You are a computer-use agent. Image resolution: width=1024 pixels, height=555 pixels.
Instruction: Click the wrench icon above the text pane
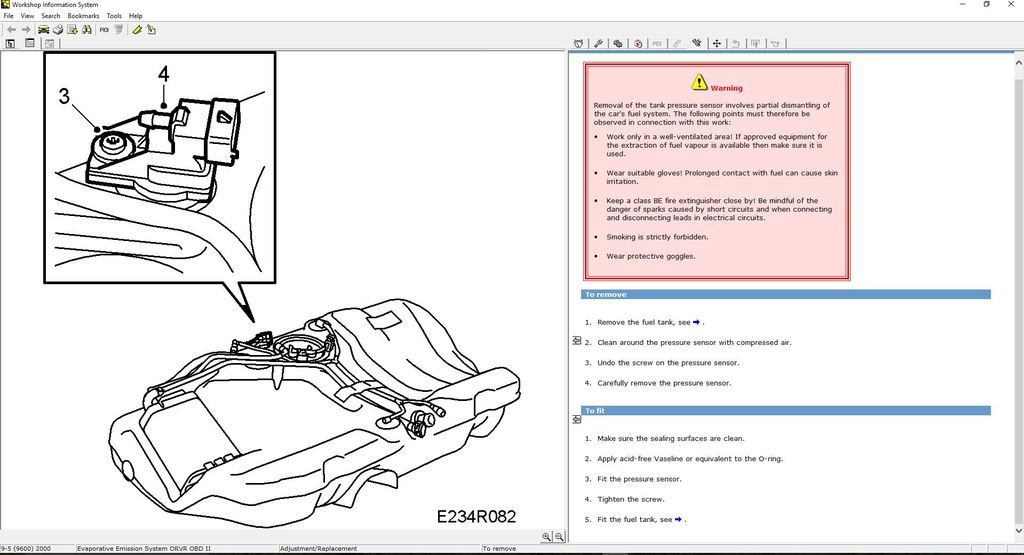tap(598, 44)
